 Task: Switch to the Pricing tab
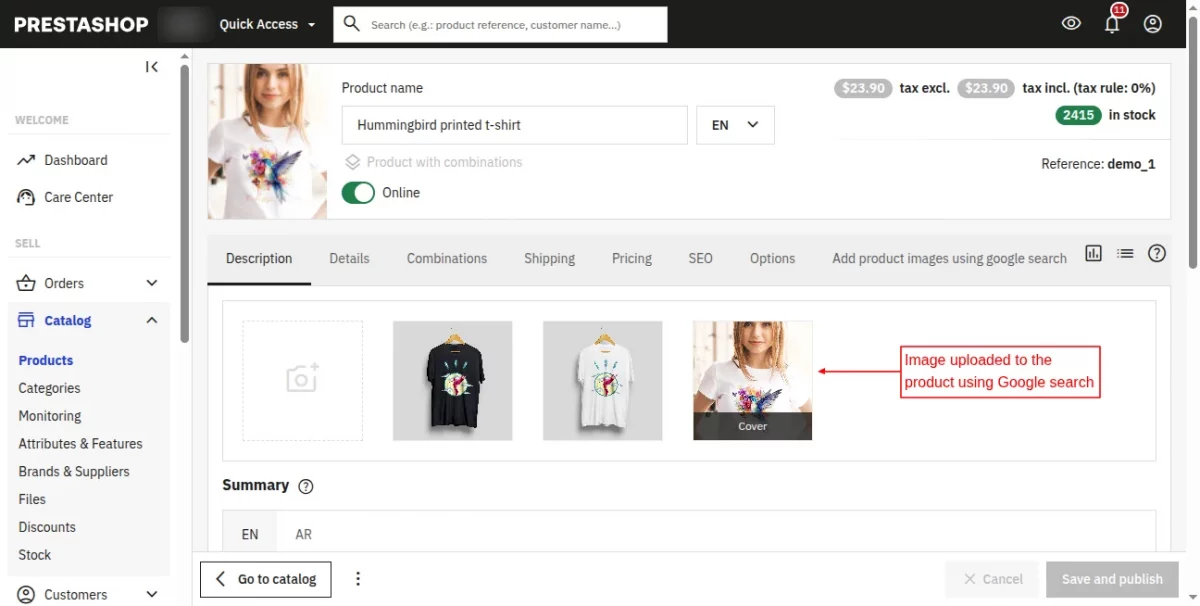(632, 258)
